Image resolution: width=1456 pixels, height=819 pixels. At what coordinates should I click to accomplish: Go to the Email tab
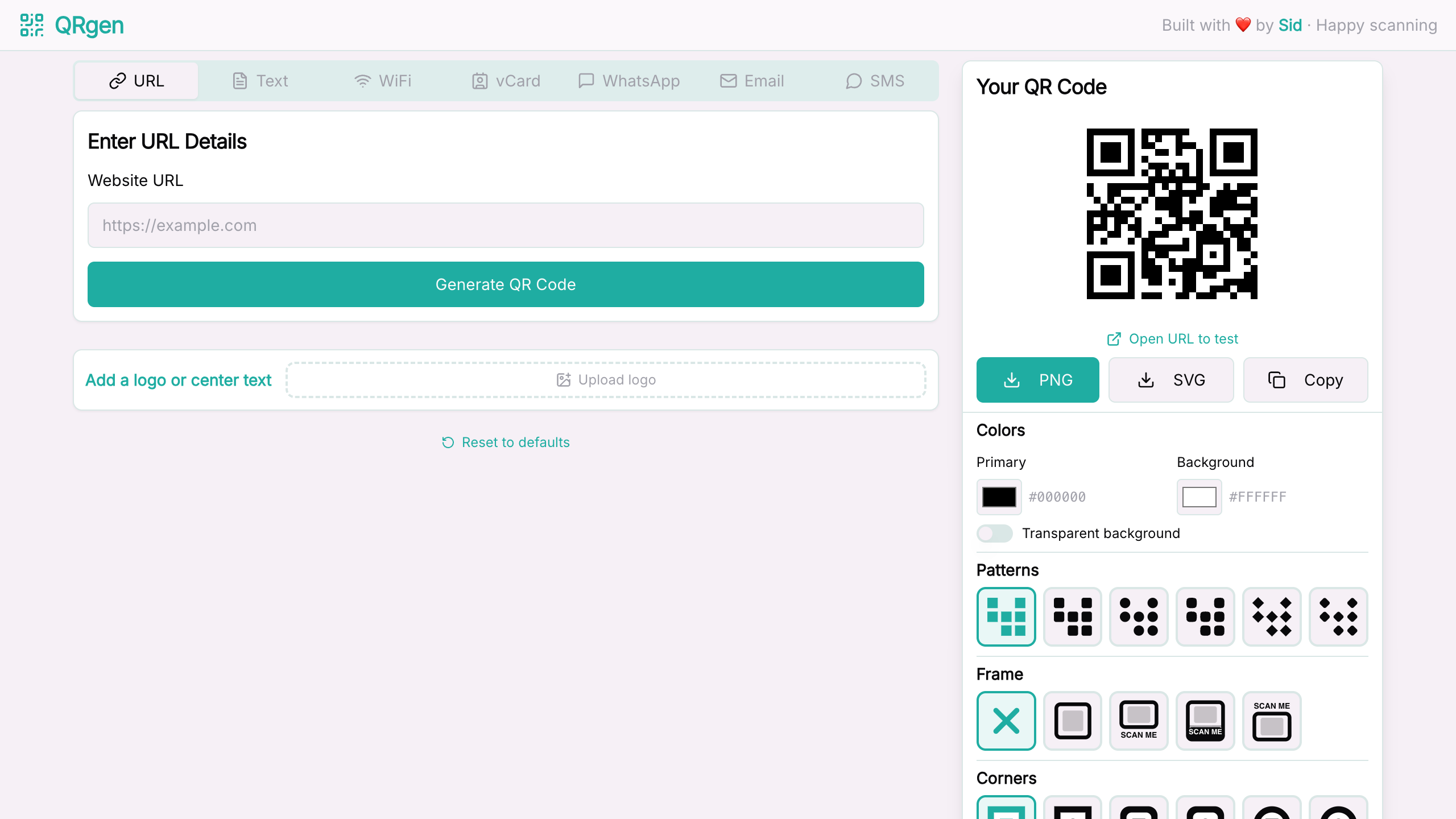coord(752,81)
